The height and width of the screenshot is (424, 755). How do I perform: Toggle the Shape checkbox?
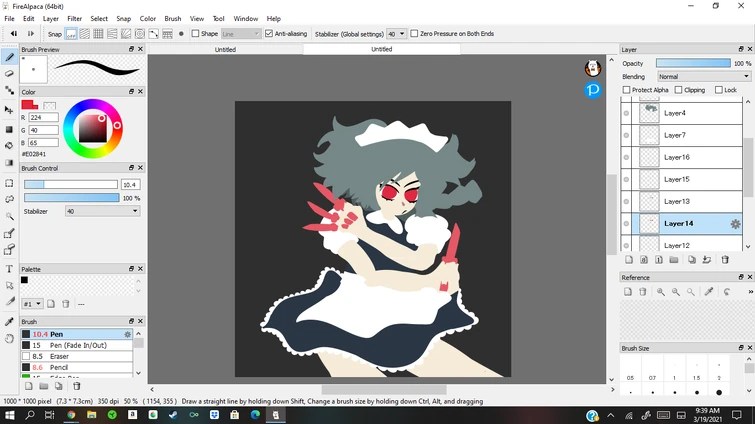point(195,34)
